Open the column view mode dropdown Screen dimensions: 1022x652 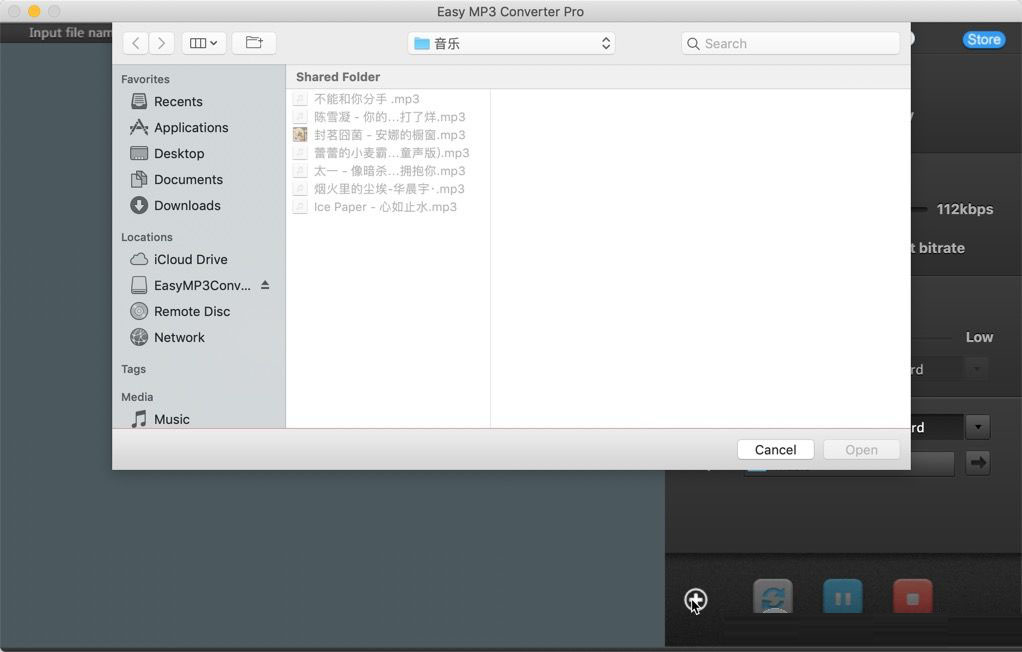point(203,43)
